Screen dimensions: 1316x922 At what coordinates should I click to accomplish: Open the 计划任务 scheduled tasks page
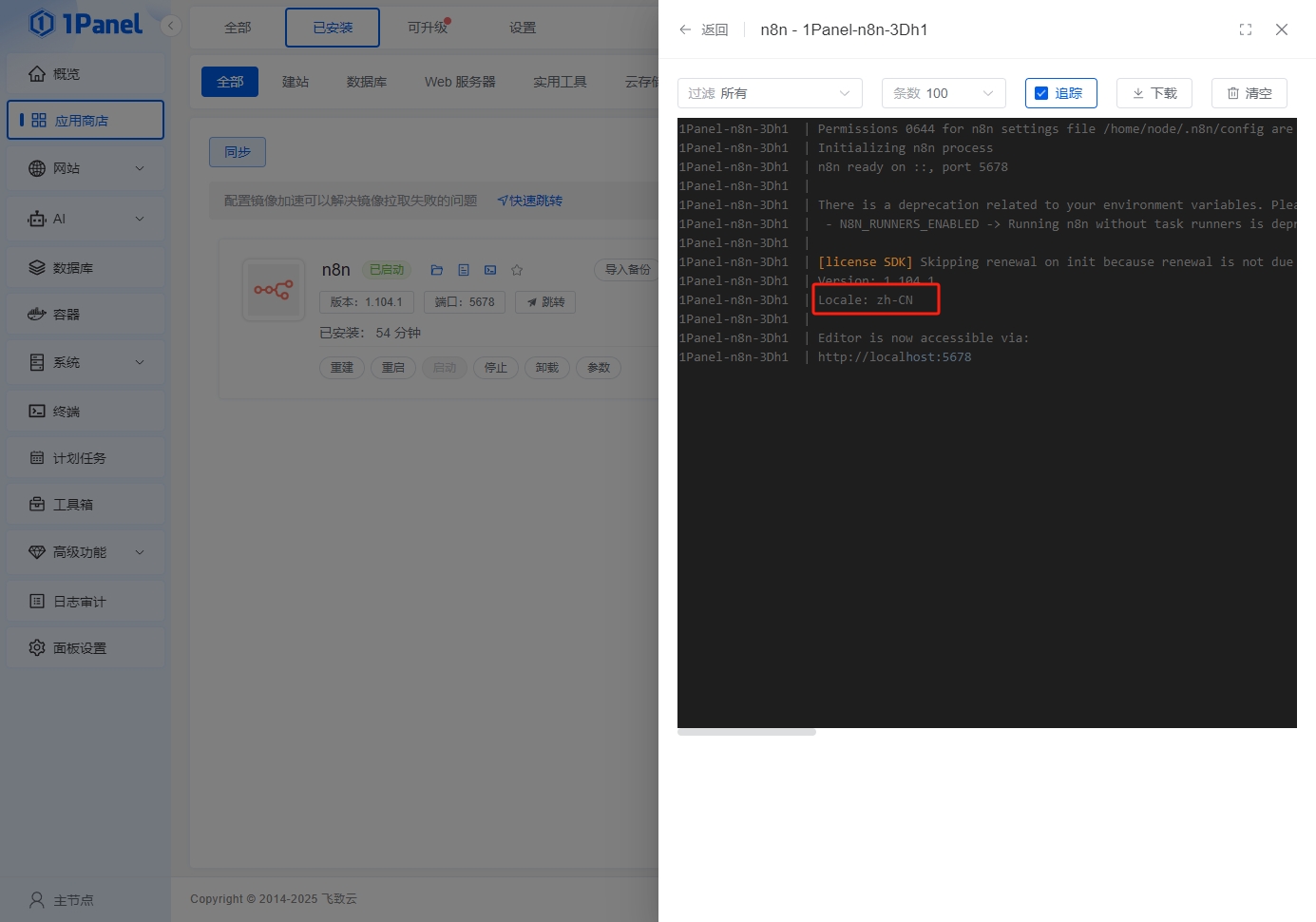click(x=86, y=458)
